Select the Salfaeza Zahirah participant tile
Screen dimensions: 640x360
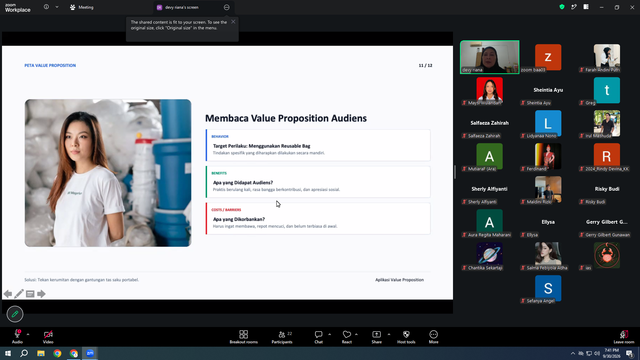[x=489, y=124]
